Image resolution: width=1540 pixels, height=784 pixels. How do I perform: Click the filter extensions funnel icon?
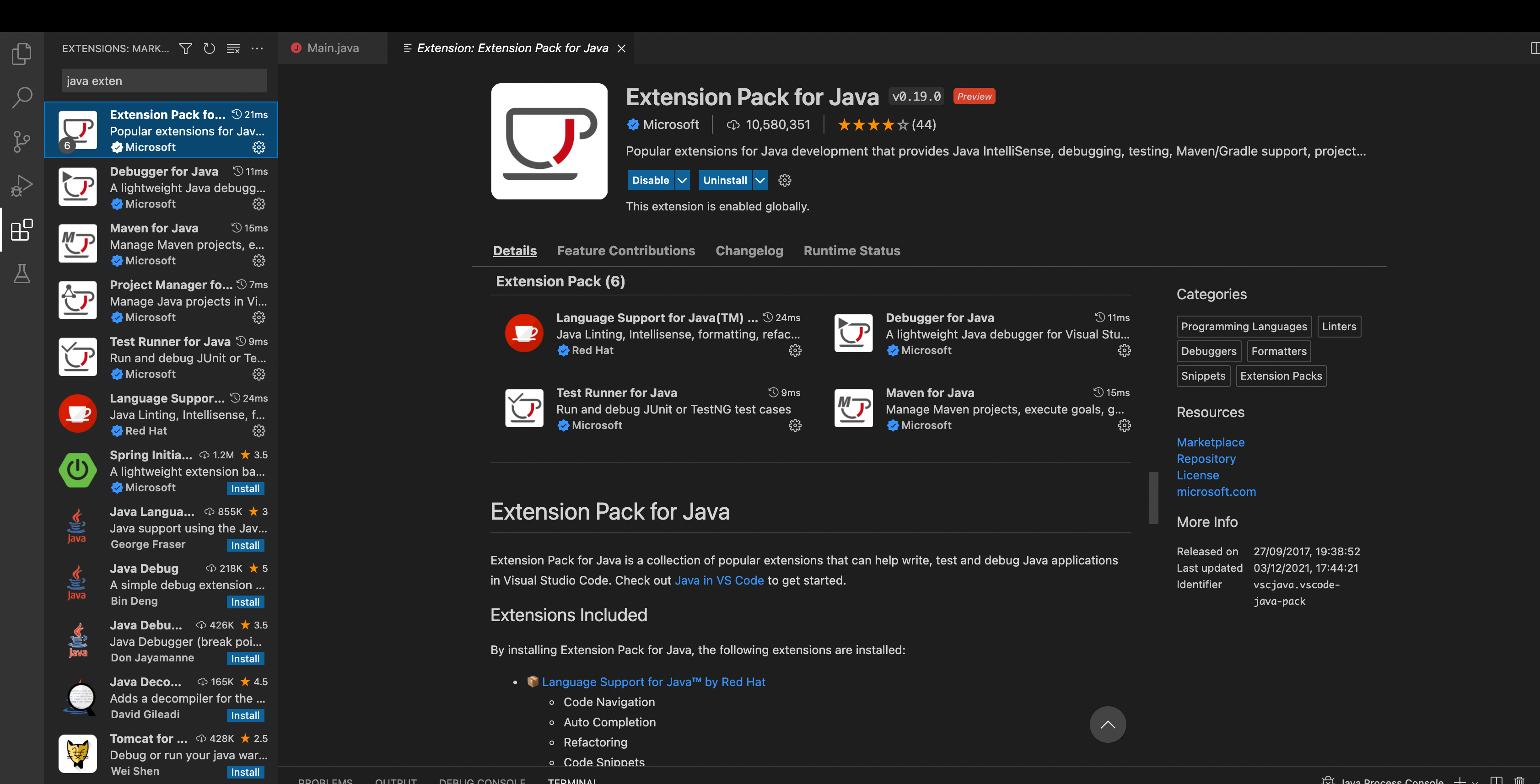click(x=186, y=48)
